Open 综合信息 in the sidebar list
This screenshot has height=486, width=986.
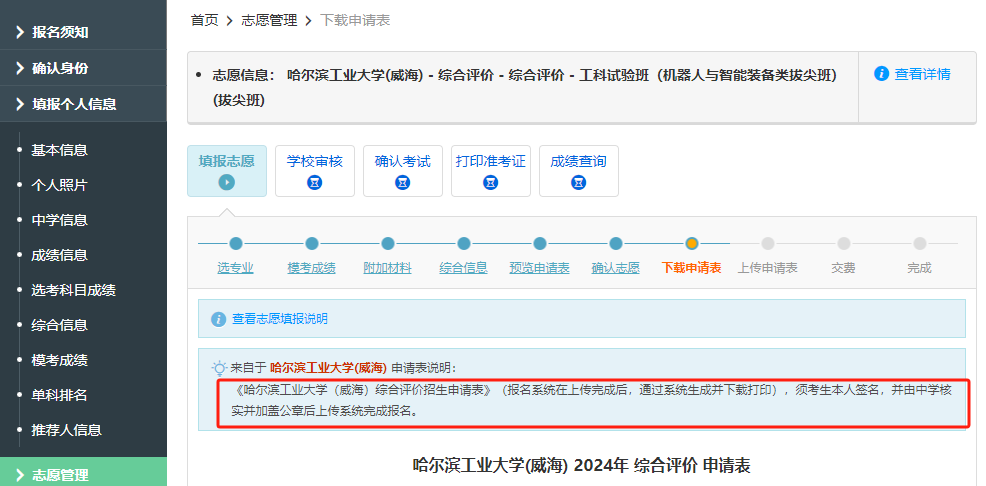59,326
